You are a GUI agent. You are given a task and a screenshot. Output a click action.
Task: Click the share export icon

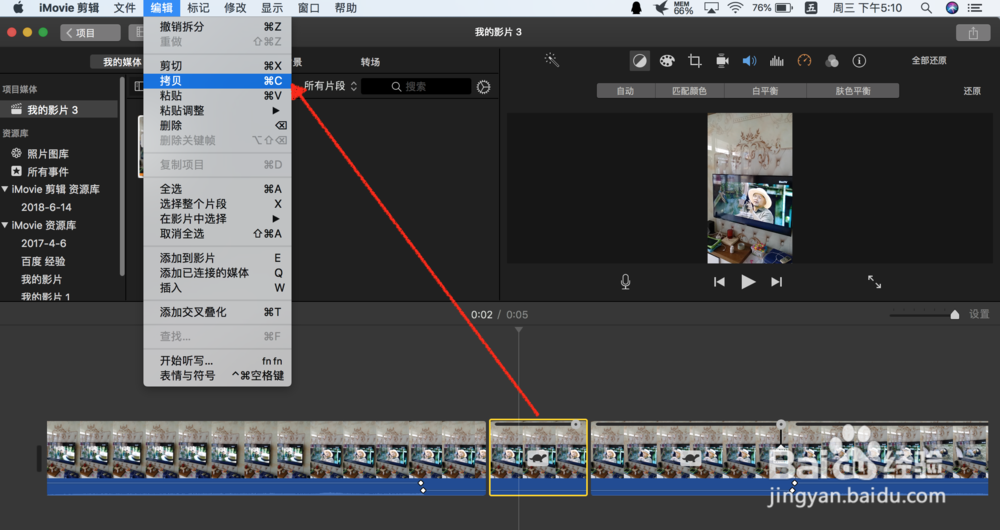coord(973,33)
